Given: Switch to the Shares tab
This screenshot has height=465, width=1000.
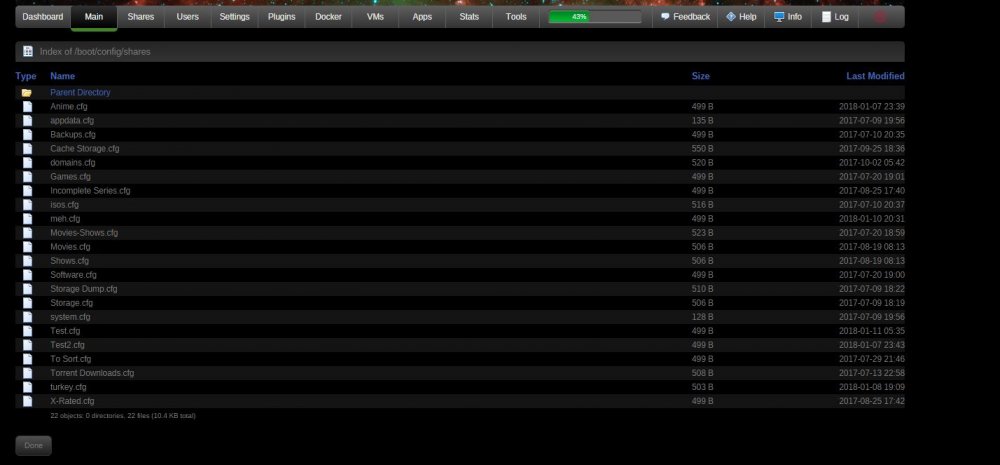Looking at the screenshot, I should click(x=140, y=17).
